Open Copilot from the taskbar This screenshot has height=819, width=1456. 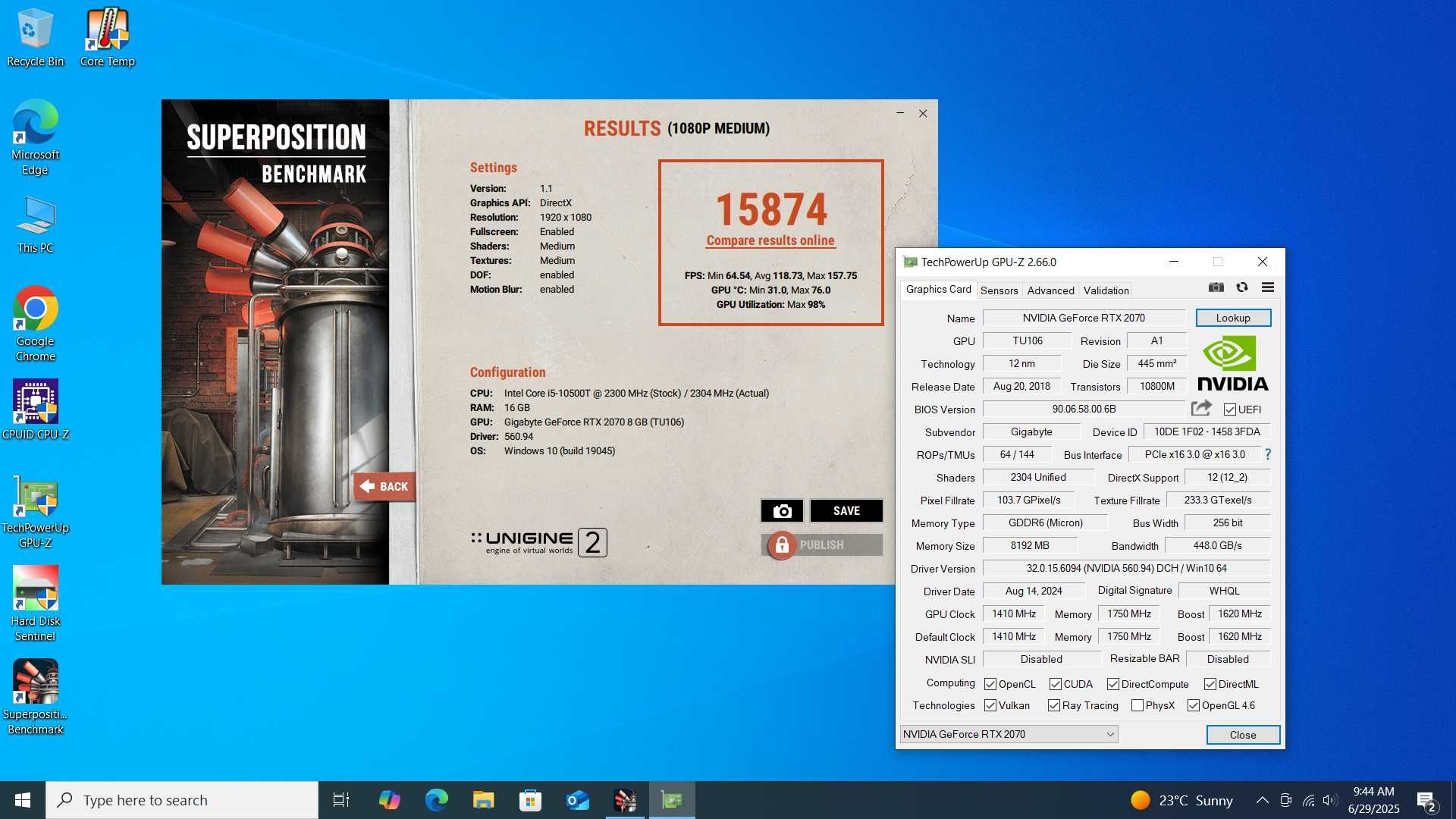(389, 800)
